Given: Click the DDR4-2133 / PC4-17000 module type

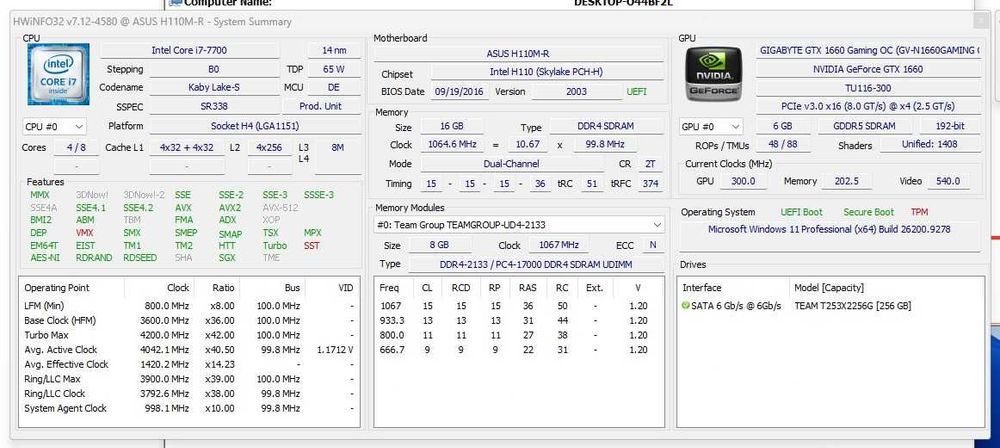Looking at the screenshot, I should [536, 264].
